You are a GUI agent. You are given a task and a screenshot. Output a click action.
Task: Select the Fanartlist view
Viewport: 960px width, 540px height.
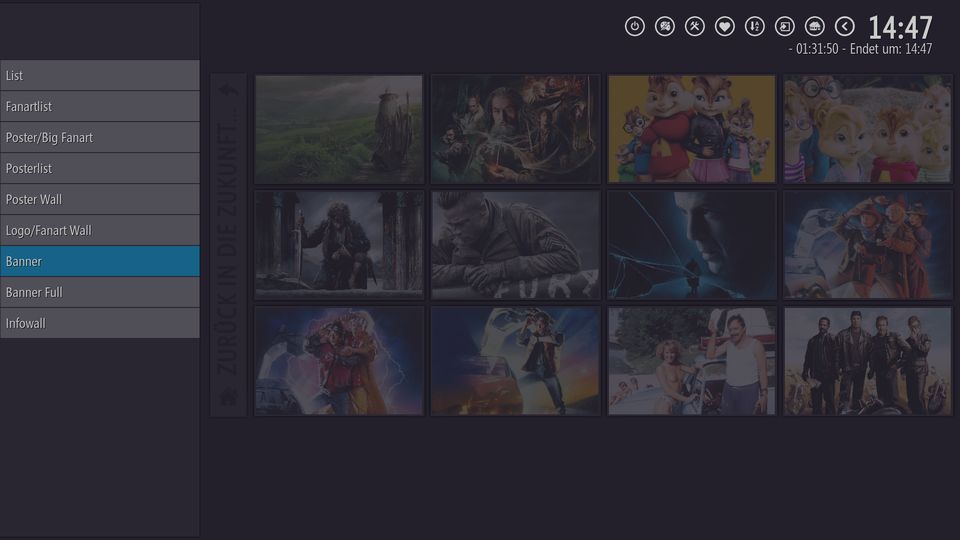[x=100, y=107]
